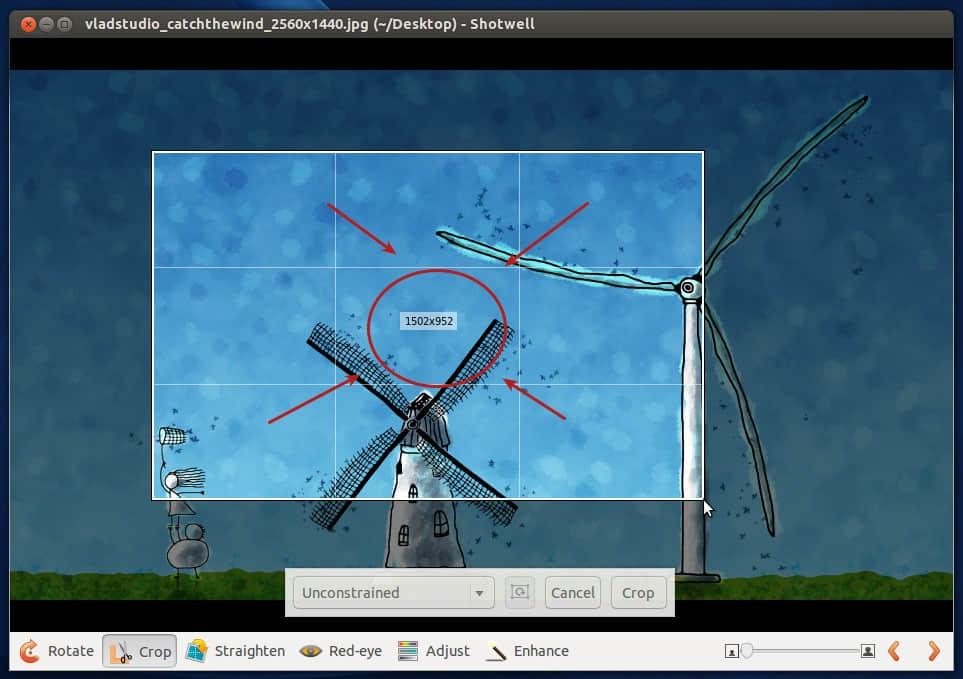
Task: Open the Unconstrained aspect ratio dropdown
Action: 393,593
